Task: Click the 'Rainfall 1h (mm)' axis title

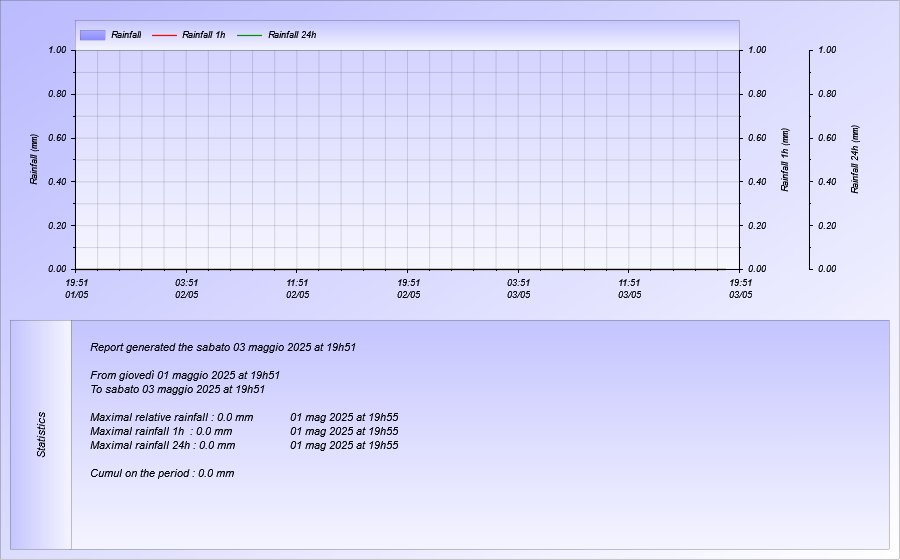Action: coord(785,160)
